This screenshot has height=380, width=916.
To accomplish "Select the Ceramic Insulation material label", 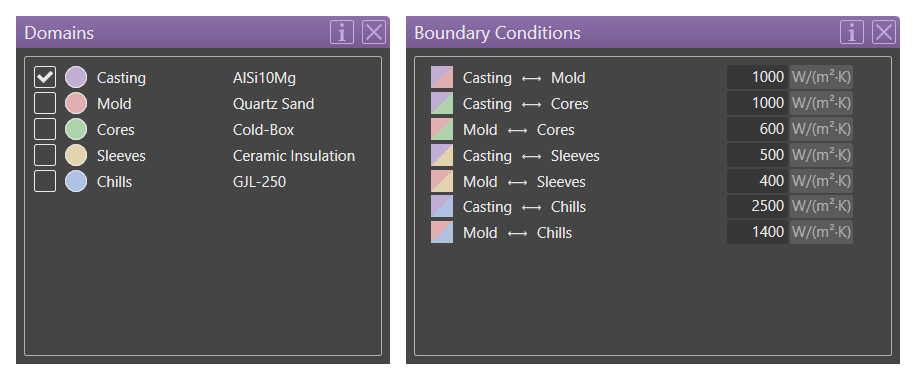I will pyautogui.click(x=294, y=156).
